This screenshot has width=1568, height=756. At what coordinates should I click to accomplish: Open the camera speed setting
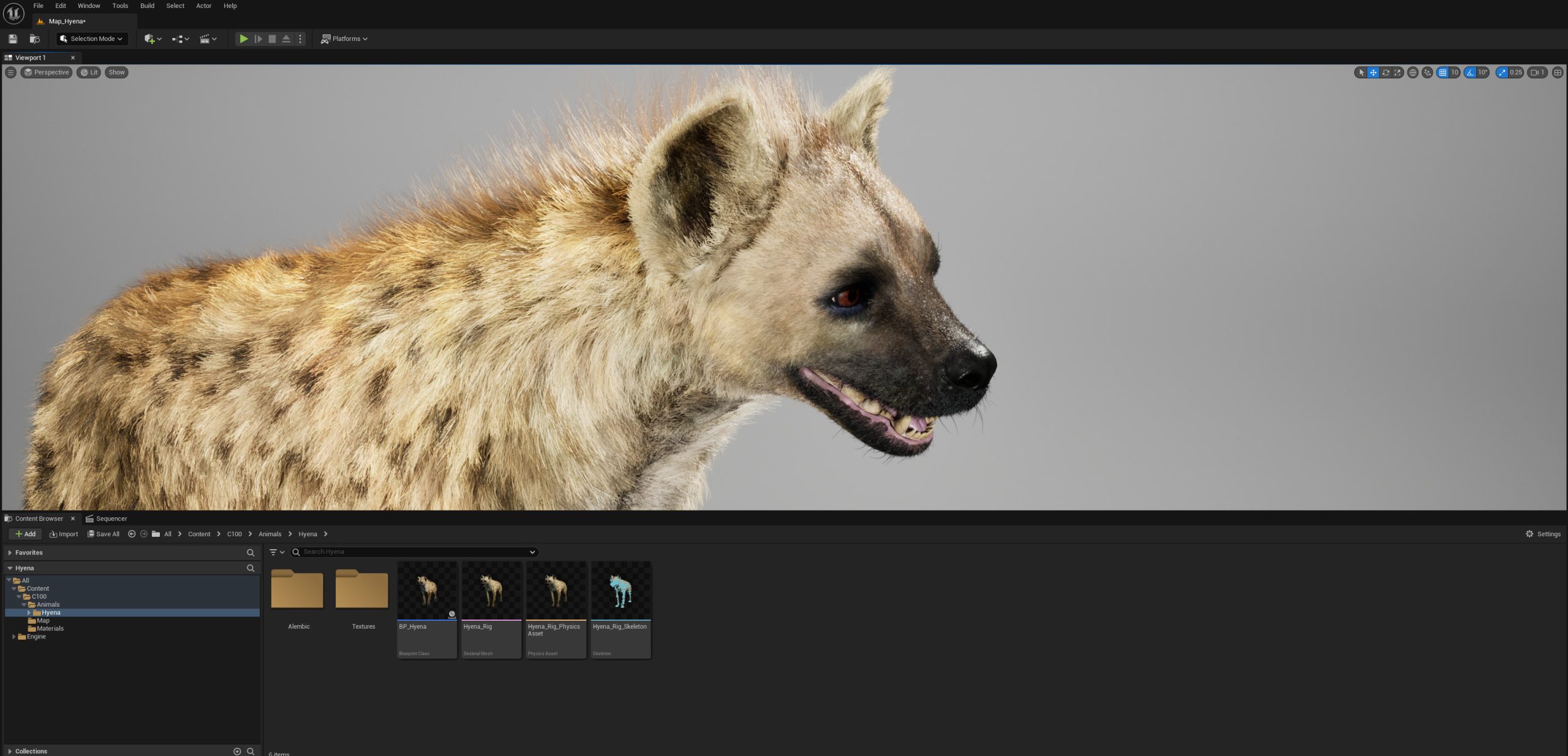[1538, 72]
